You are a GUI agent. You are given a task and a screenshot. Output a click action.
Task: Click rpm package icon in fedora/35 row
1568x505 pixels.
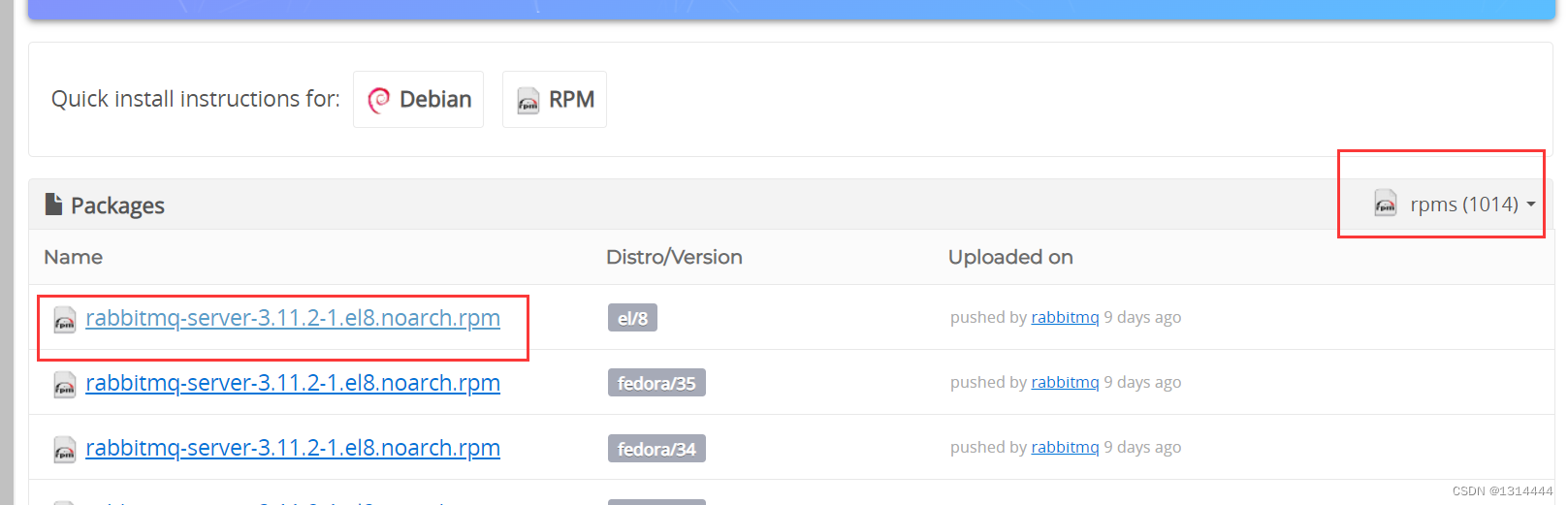[65, 385]
